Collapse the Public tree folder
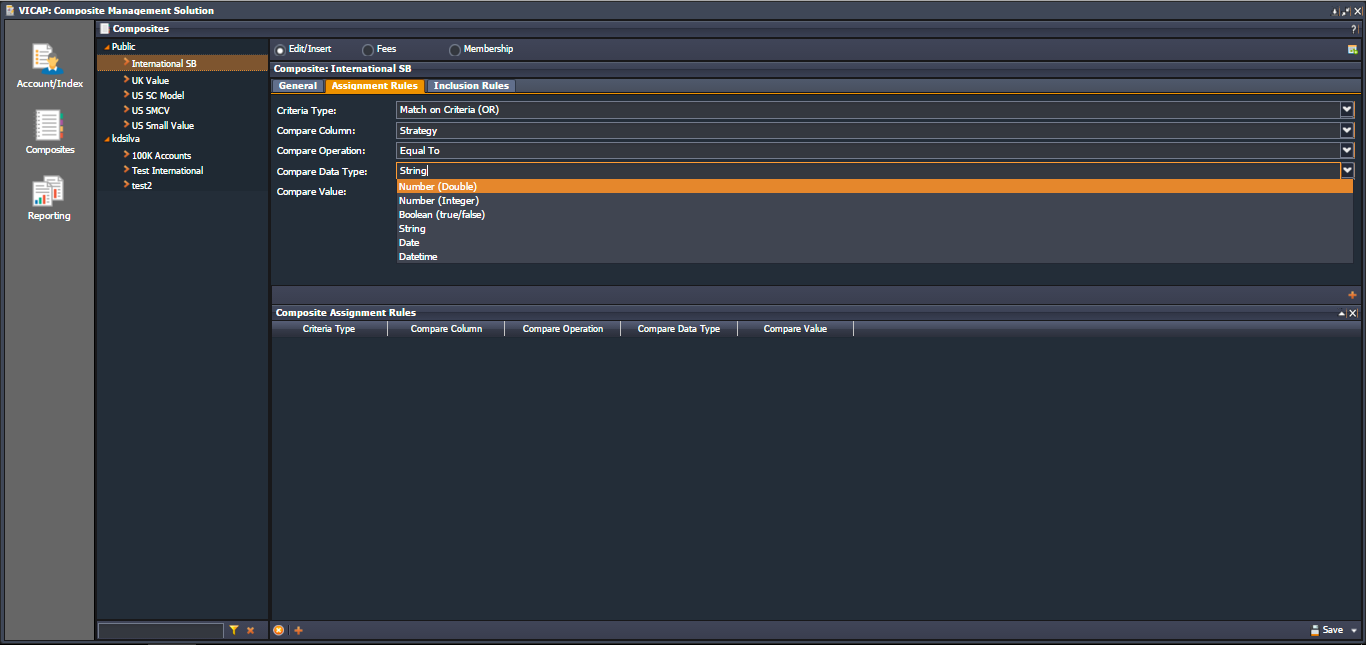The height and width of the screenshot is (645, 1366). pyautogui.click(x=107, y=47)
